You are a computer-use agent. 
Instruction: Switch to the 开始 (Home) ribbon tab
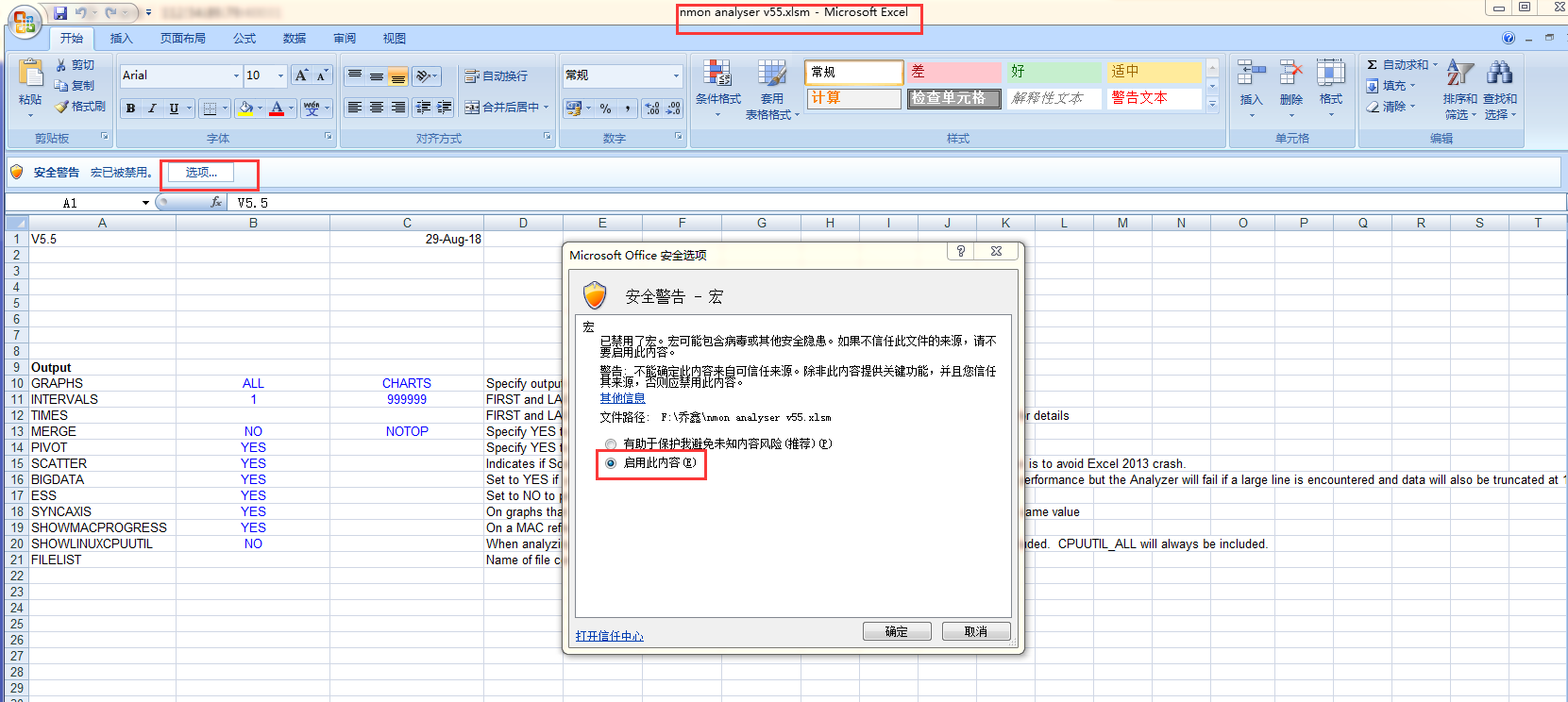pos(72,39)
